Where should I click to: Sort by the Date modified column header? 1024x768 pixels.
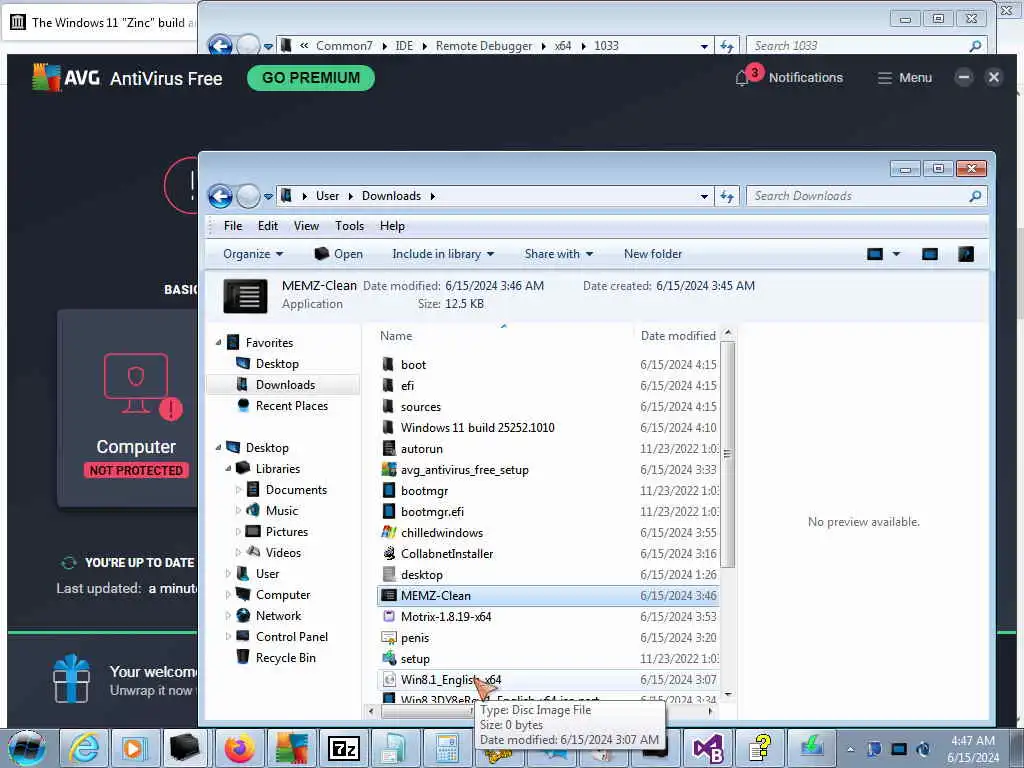coord(678,336)
